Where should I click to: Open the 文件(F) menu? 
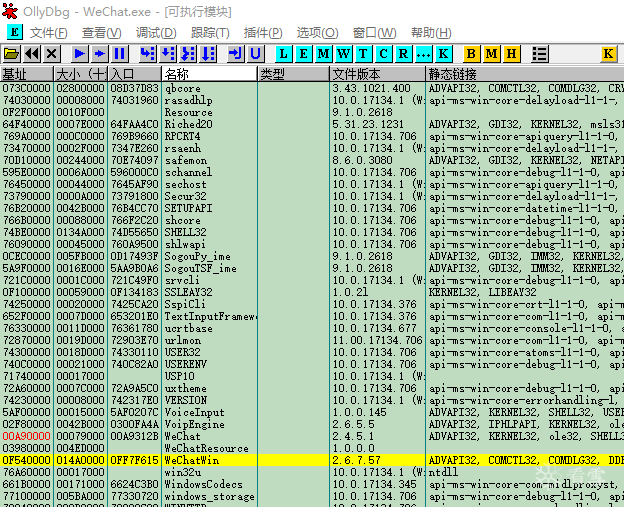tap(49, 33)
